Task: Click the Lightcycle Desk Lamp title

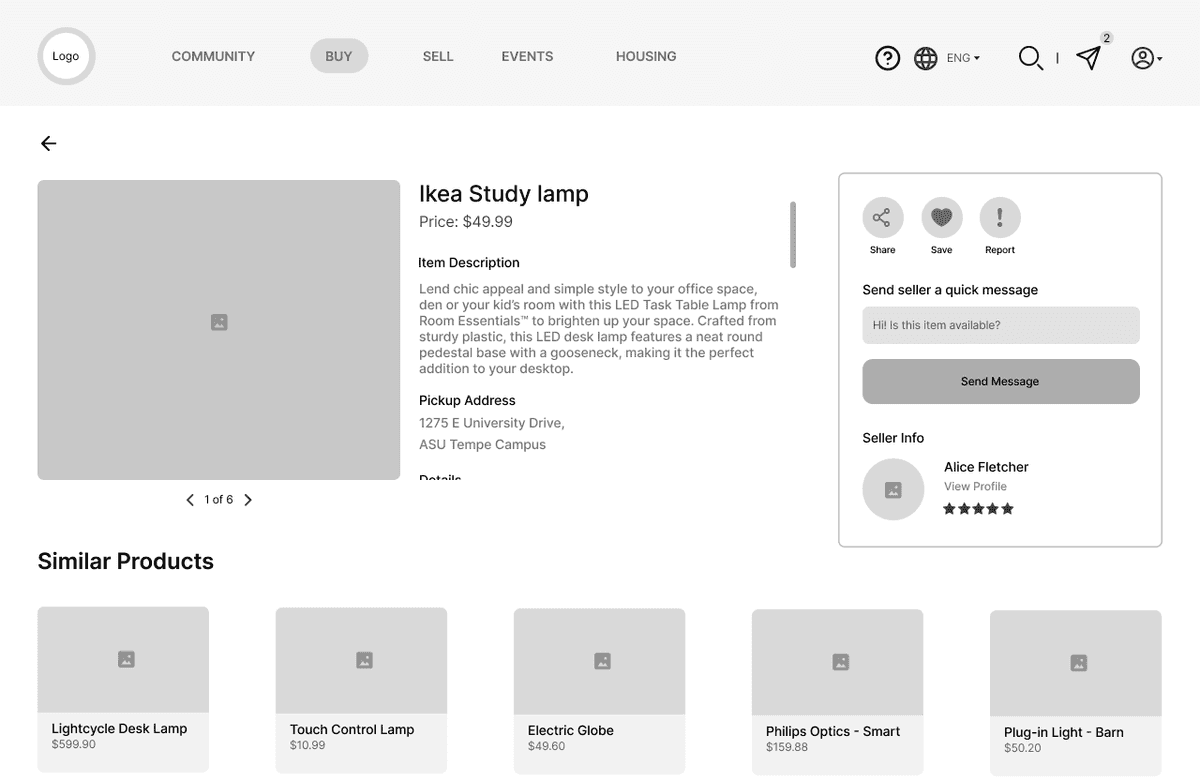Action: 119,728
